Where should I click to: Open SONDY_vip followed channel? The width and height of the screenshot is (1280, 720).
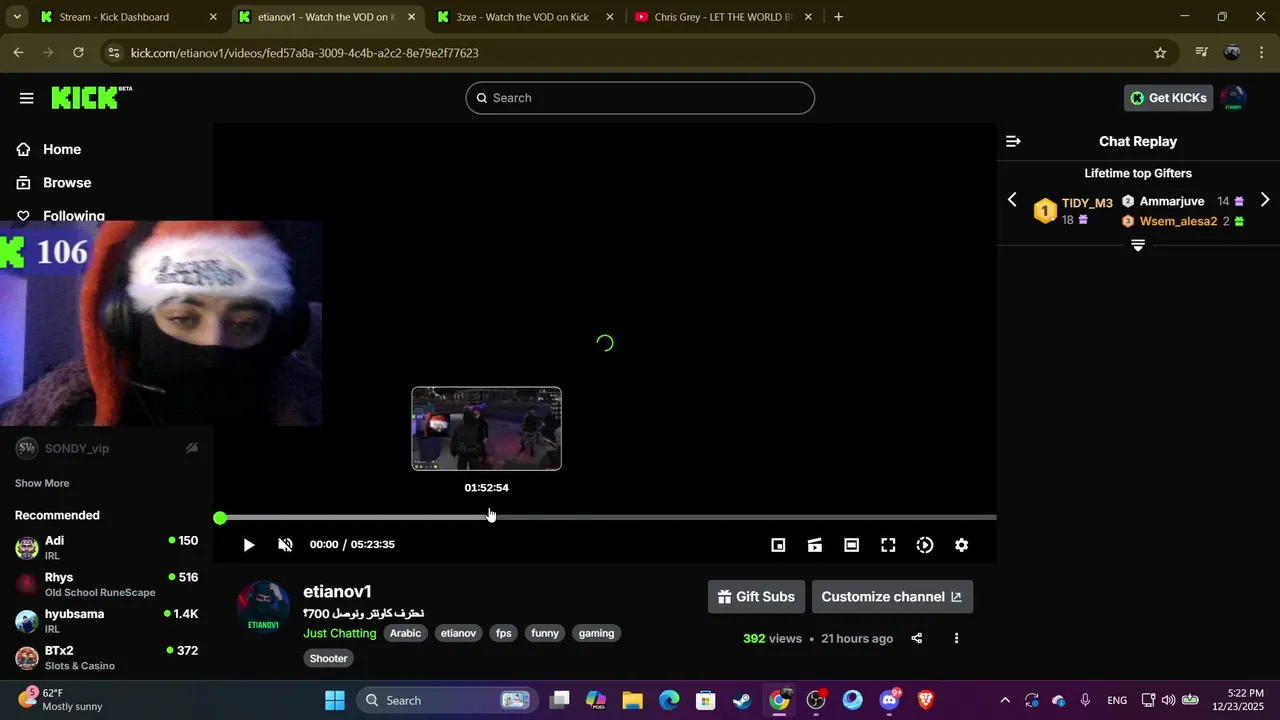[x=106, y=448]
